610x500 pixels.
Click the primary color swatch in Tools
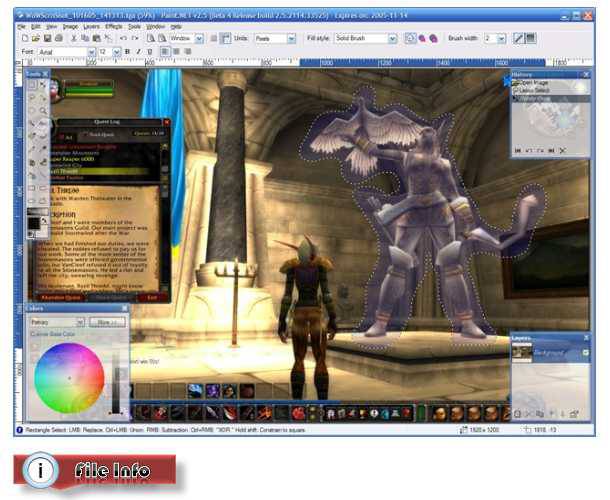click(33, 223)
